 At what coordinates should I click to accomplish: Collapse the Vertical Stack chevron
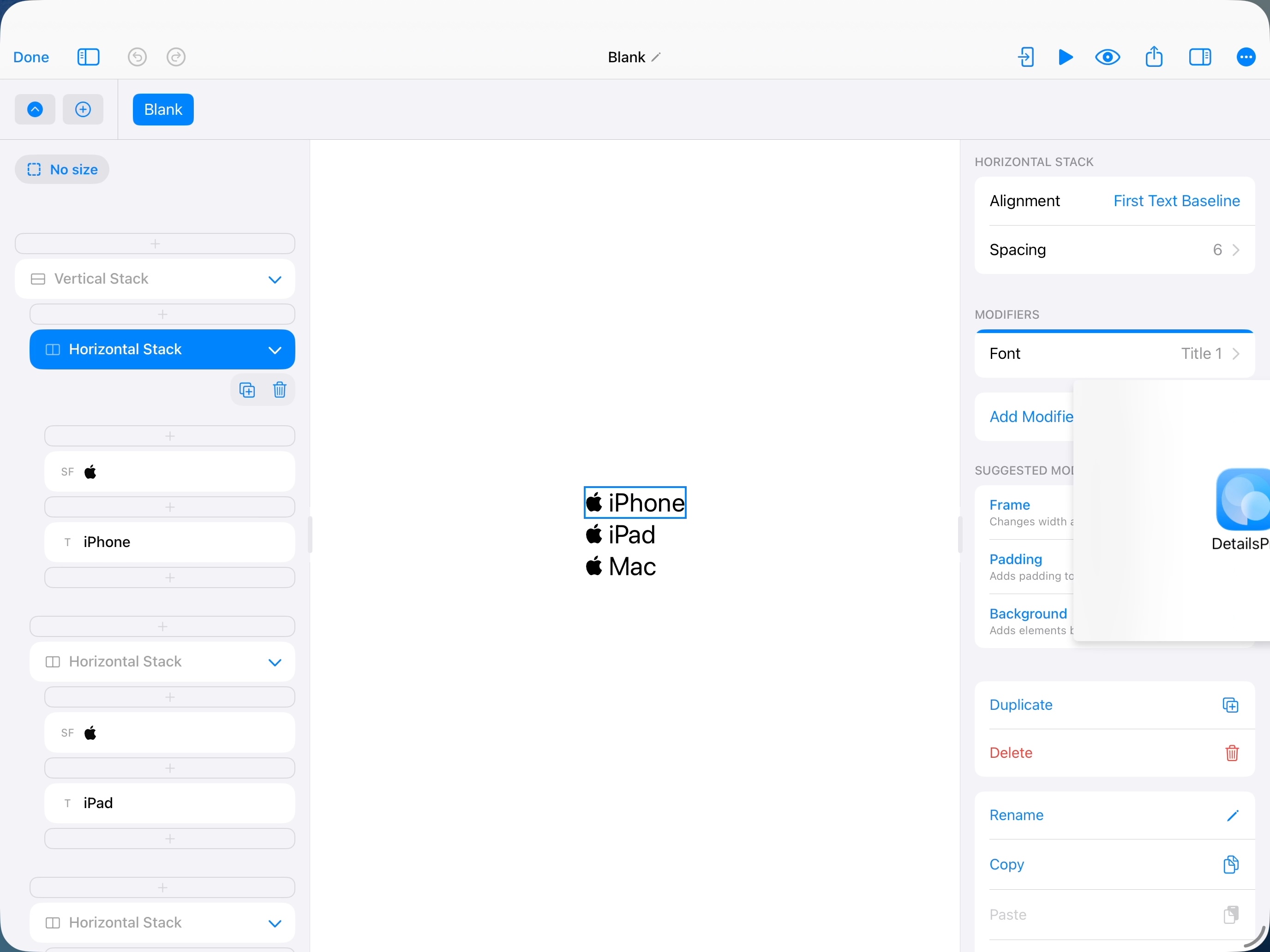pos(275,280)
